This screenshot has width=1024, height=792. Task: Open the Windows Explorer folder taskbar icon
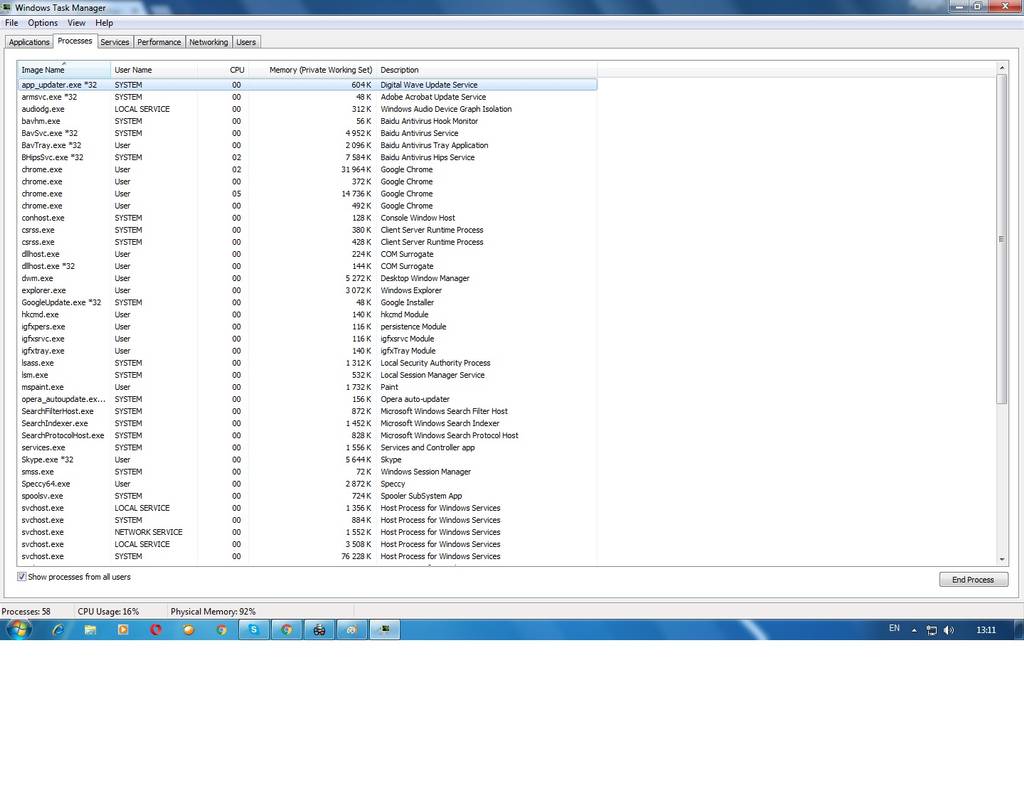click(x=90, y=629)
